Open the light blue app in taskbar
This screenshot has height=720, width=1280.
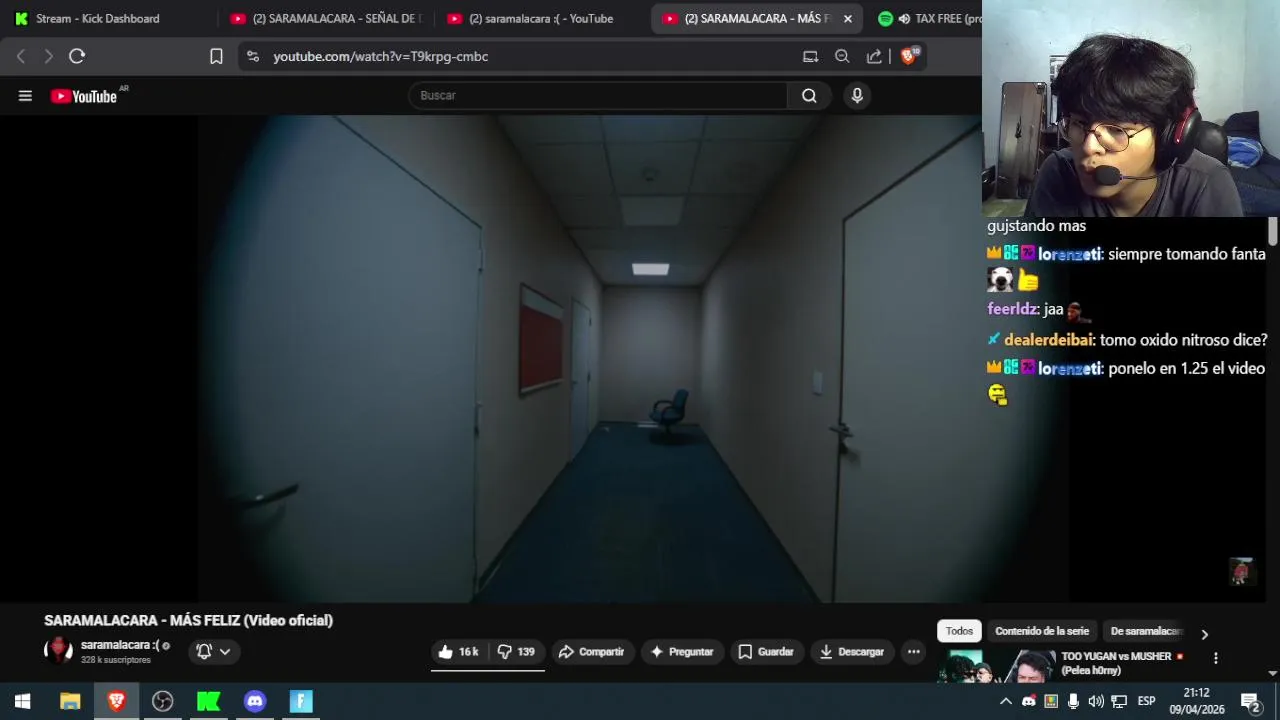pos(301,701)
